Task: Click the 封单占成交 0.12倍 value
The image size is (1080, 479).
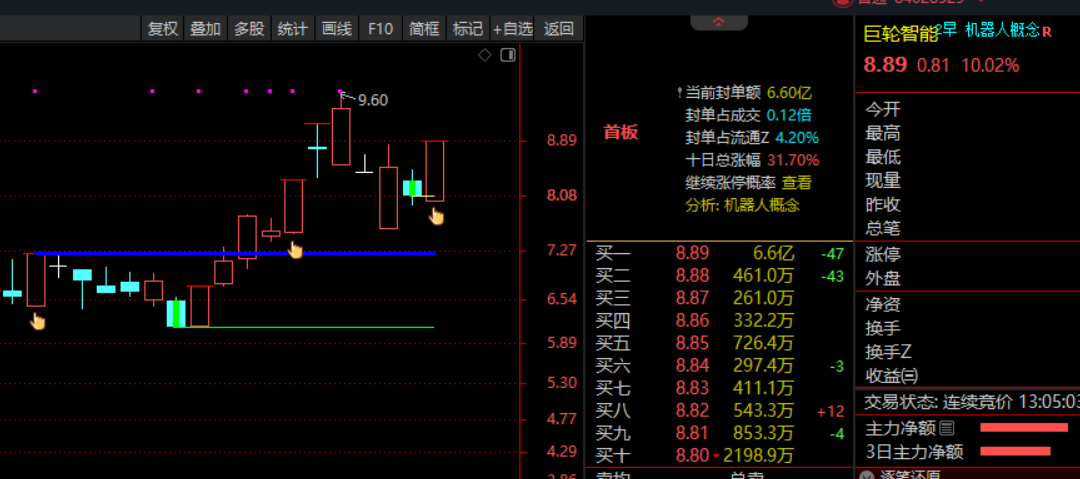Action: 789,114
